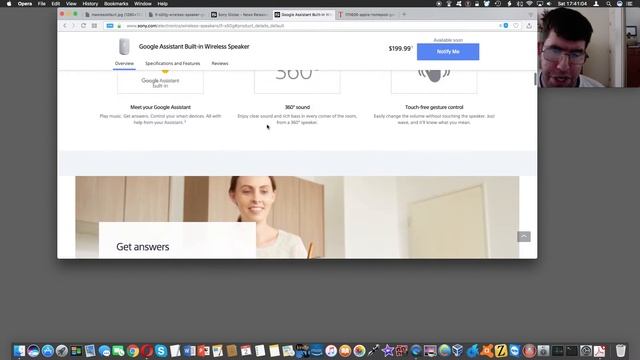Open Skype from the dock

[x=161, y=351]
